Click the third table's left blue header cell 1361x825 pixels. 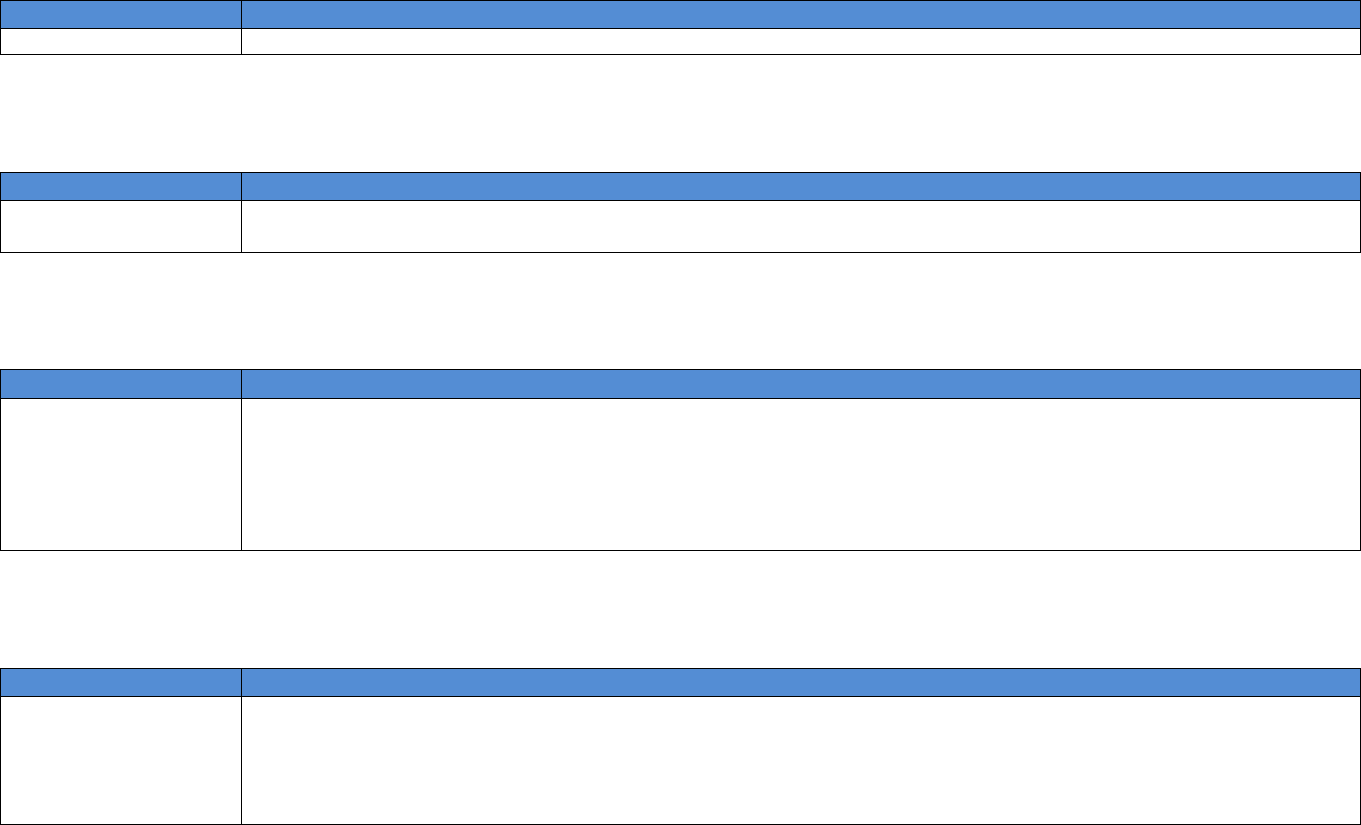pyautogui.click(x=121, y=384)
